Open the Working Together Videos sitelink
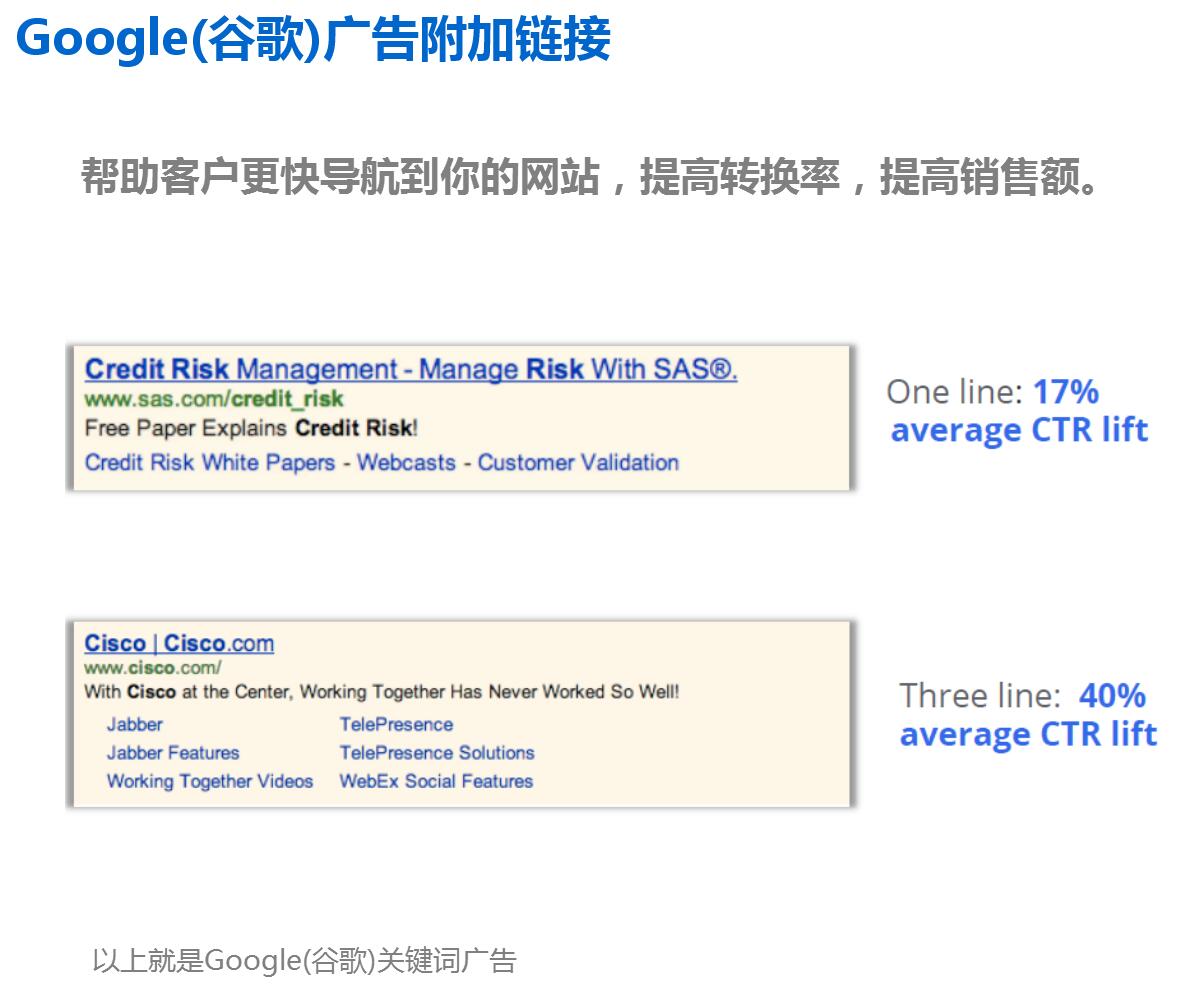The width and height of the screenshot is (1187, 991). click(x=210, y=781)
